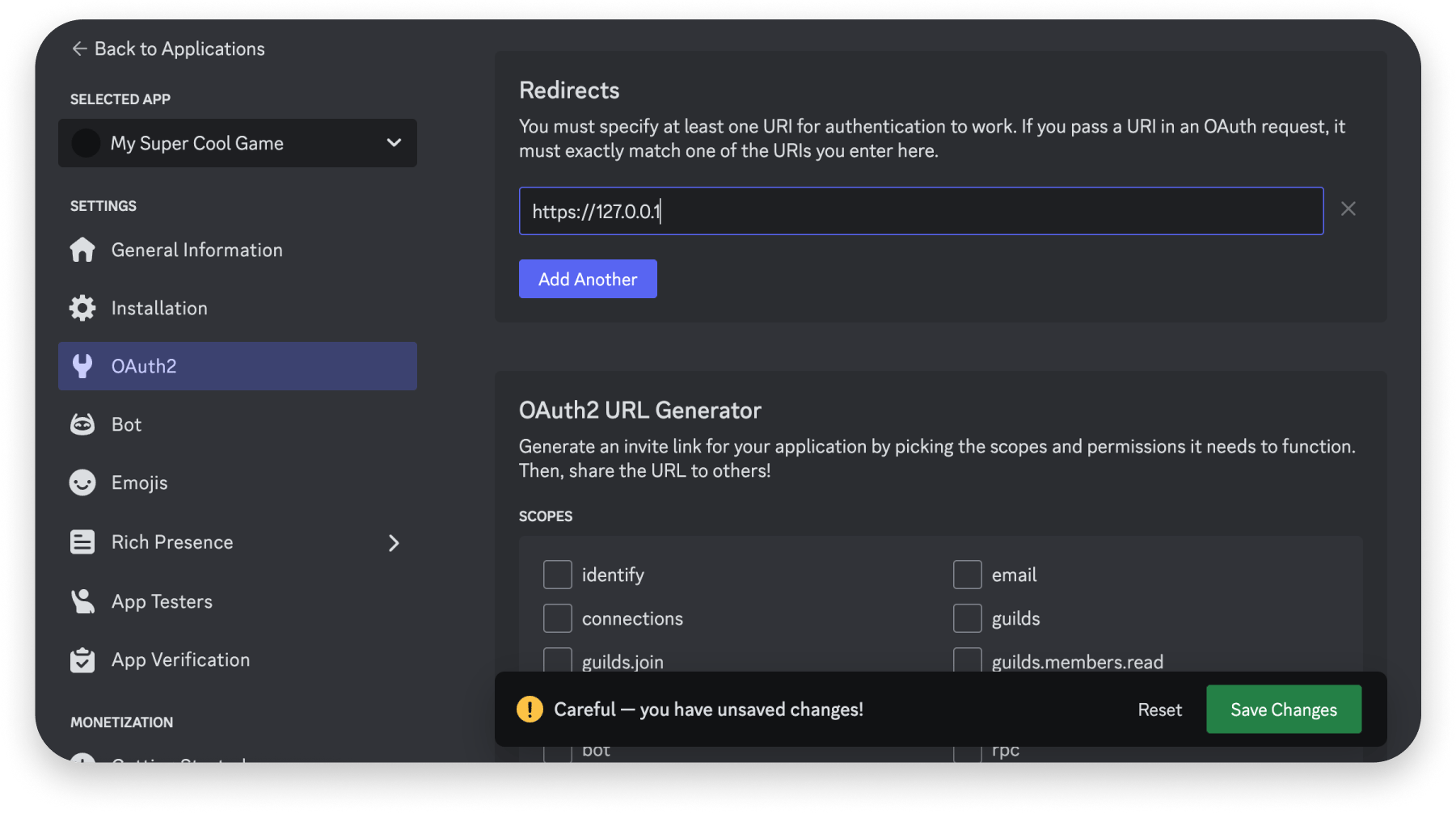Click the App Verification clipboard icon
1456x813 pixels.
click(82, 659)
